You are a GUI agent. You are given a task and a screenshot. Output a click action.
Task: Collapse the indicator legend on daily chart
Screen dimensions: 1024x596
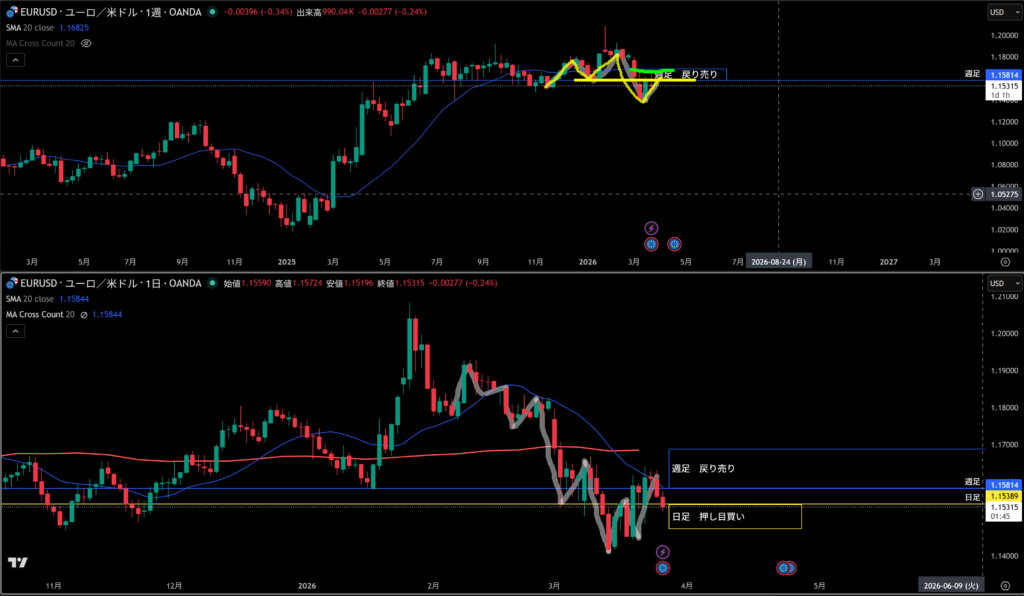click(x=15, y=331)
